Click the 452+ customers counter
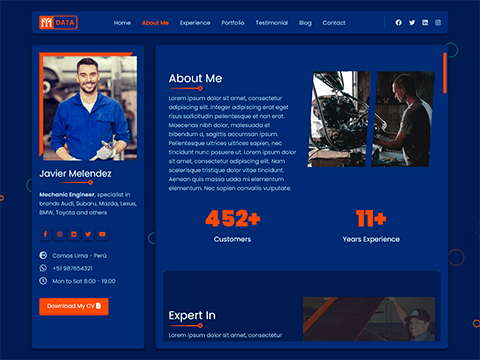The image size is (480, 360). point(233,219)
